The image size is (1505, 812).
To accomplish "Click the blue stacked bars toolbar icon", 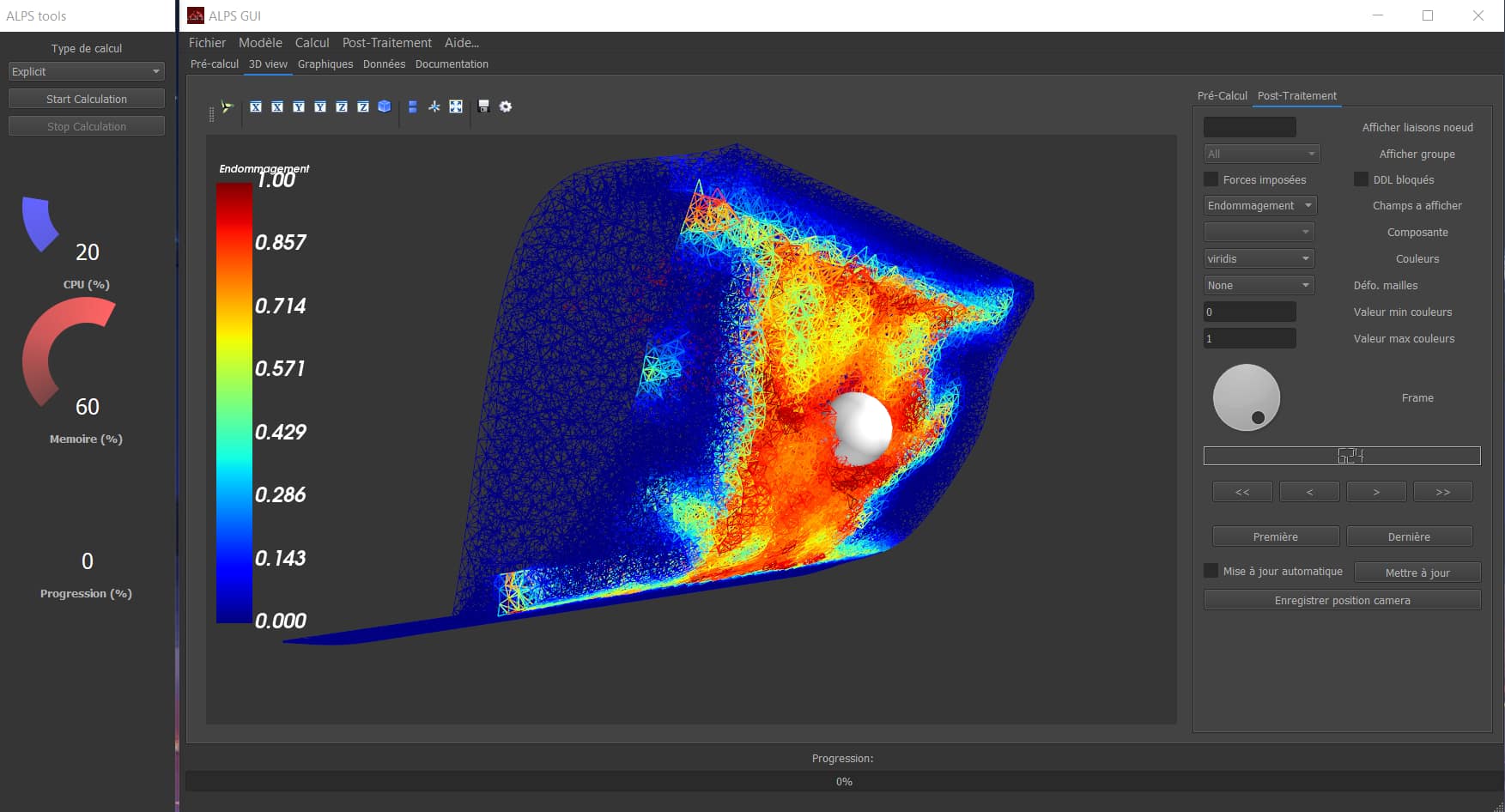I will [x=413, y=106].
